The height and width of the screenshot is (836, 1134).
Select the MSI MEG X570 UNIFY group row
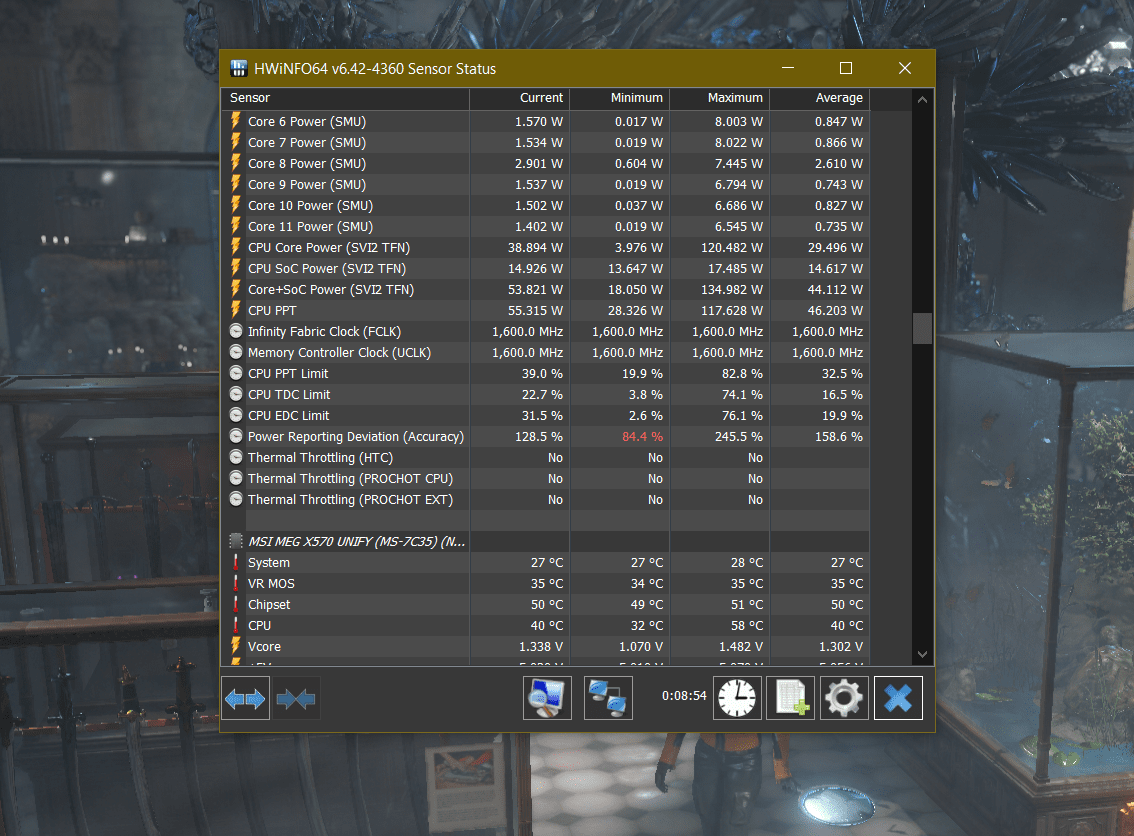545,541
